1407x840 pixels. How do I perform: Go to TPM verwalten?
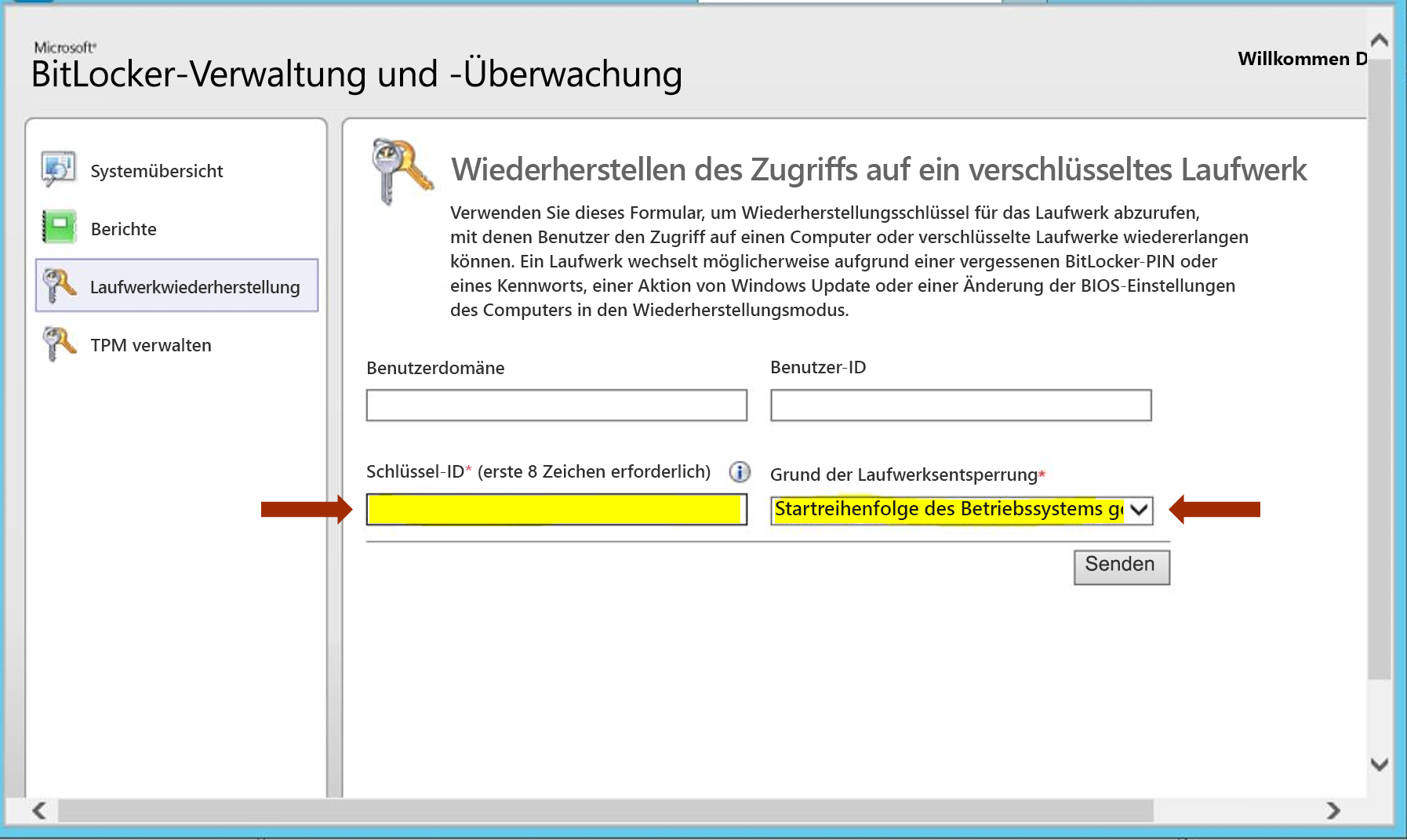[x=151, y=344]
